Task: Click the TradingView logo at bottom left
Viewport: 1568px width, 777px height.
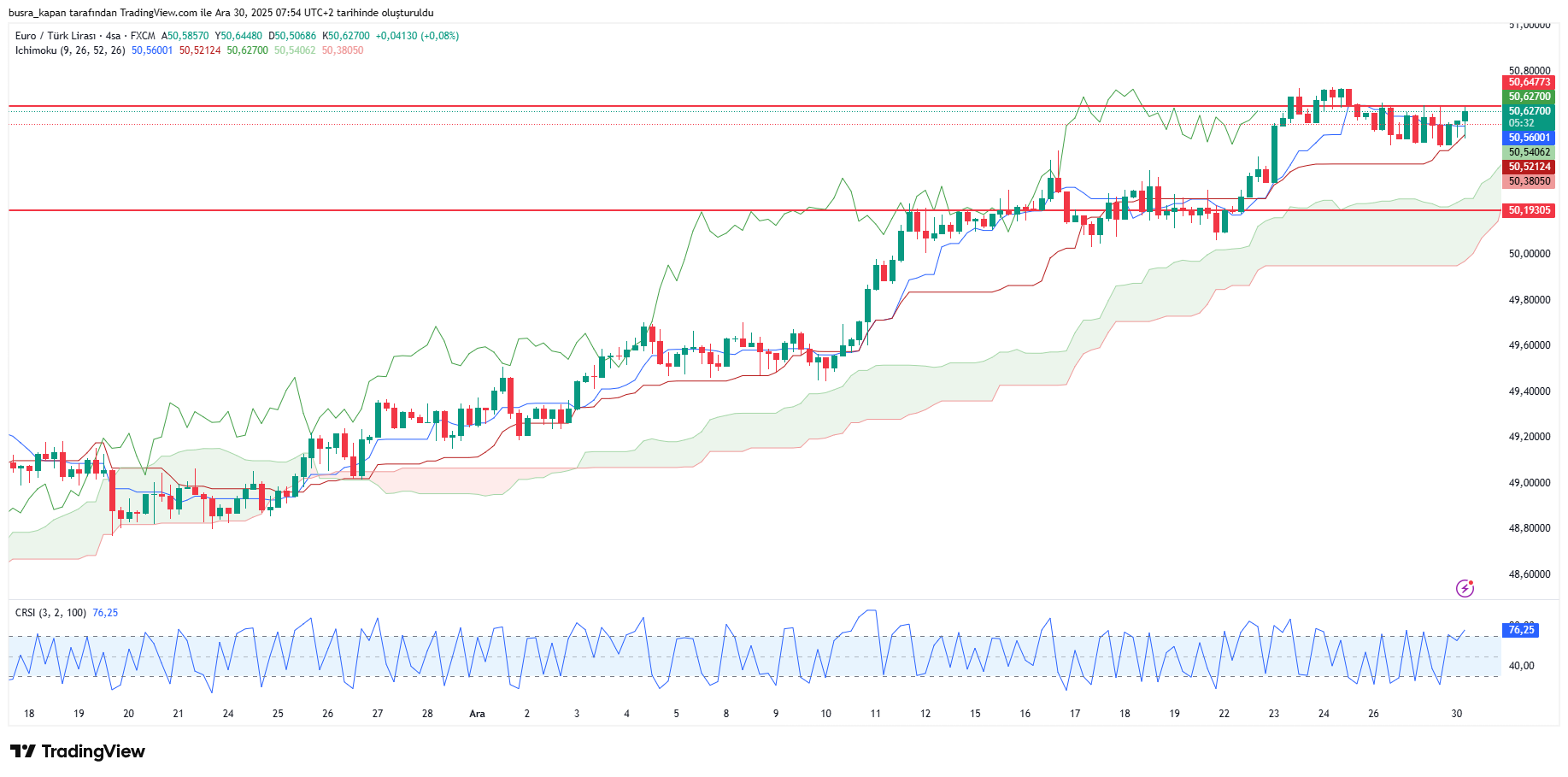Action: (x=78, y=751)
